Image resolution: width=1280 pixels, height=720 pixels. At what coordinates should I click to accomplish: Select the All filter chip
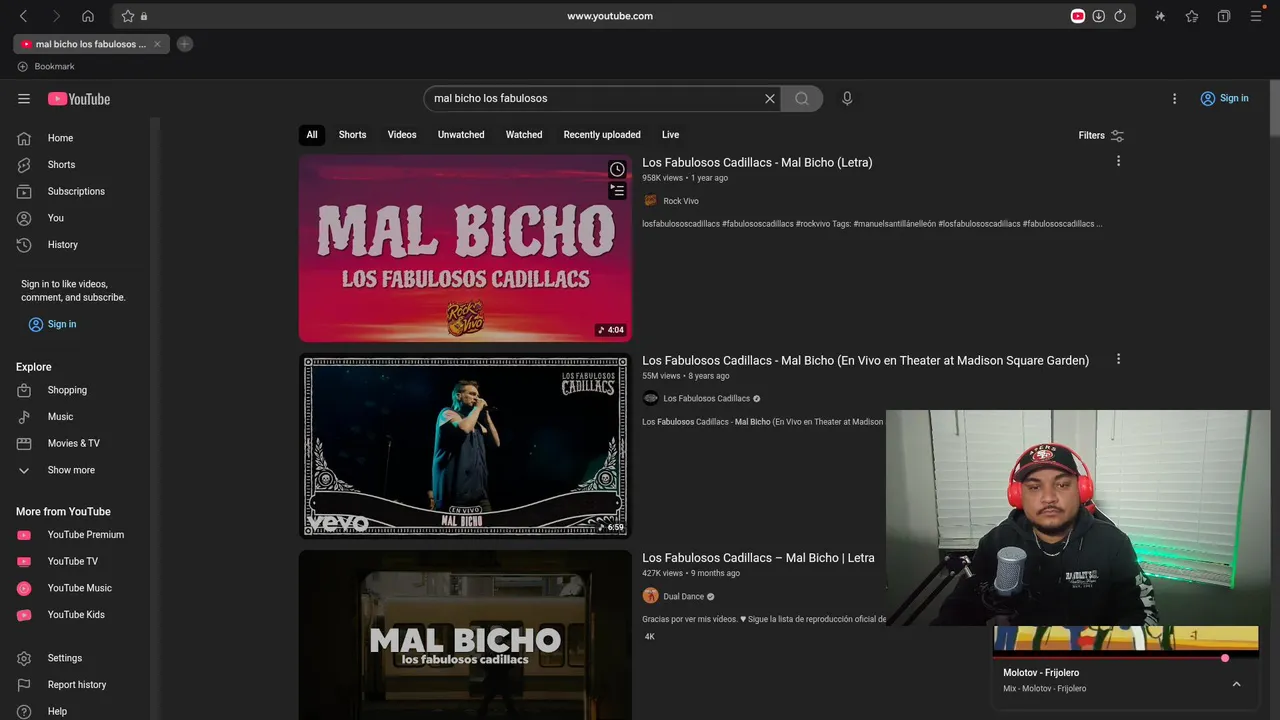click(x=312, y=135)
